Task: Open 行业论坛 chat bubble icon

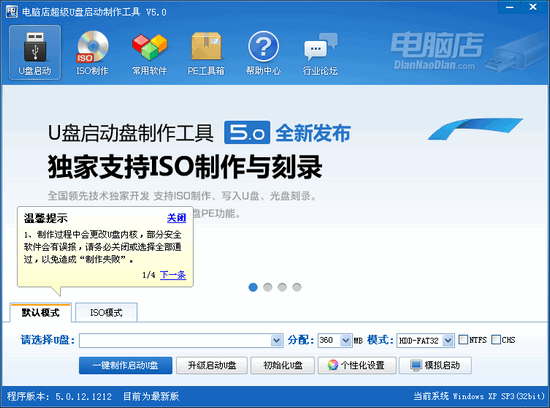Action: pyautogui.click(x=320, y=53)
